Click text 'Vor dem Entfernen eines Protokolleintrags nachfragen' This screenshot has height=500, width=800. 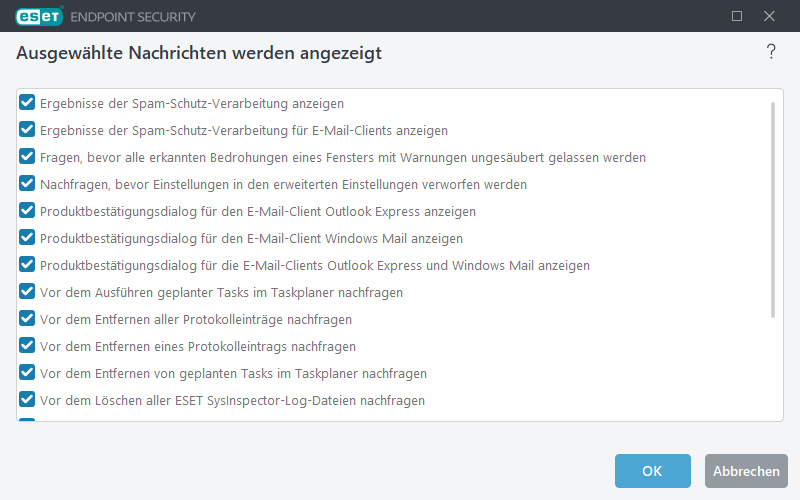[x=198, y=347]
